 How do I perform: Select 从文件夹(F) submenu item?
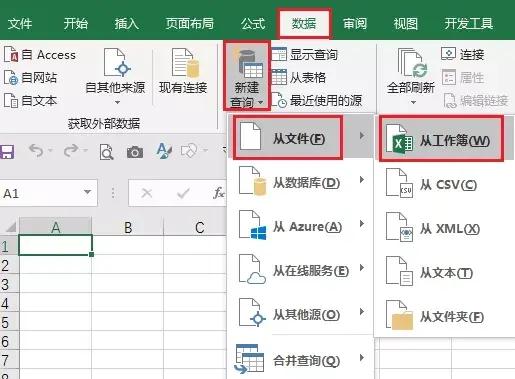(x=445, y=316)
